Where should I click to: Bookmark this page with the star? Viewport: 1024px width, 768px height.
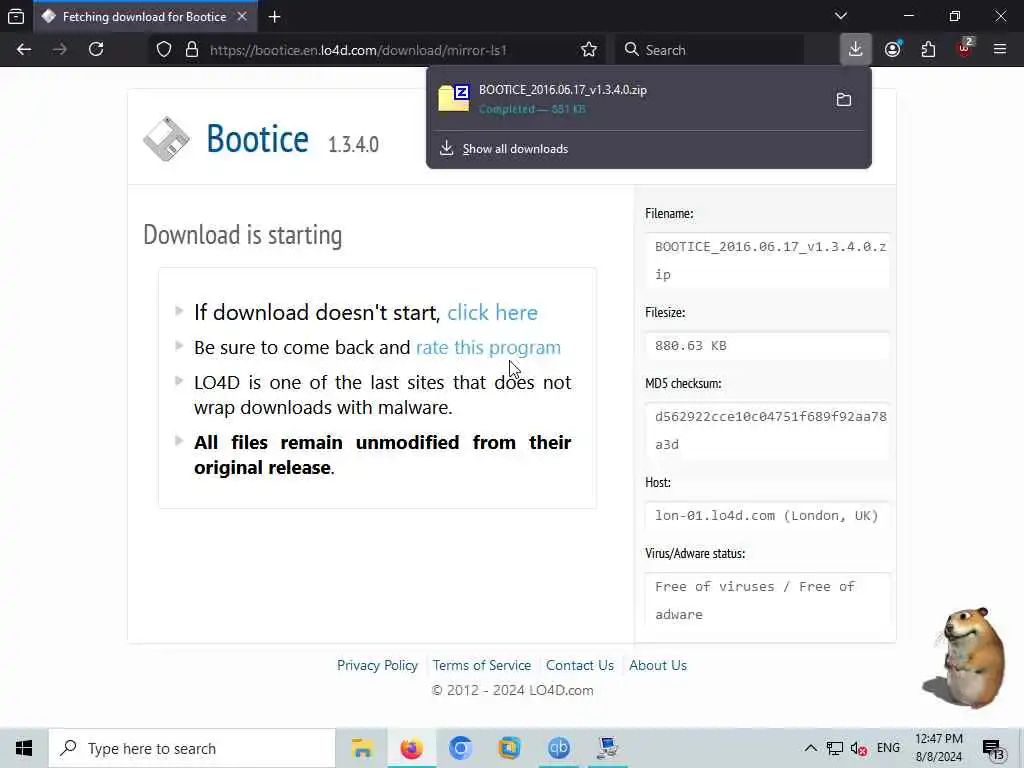pos(588,50)
